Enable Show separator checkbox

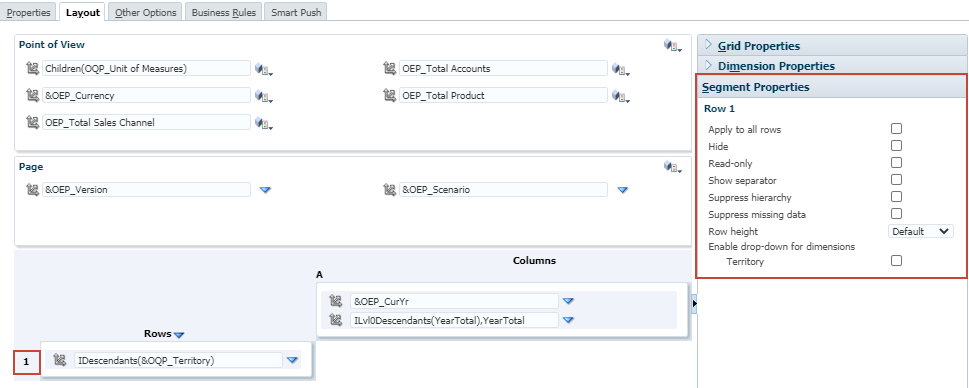click(896, 180)
